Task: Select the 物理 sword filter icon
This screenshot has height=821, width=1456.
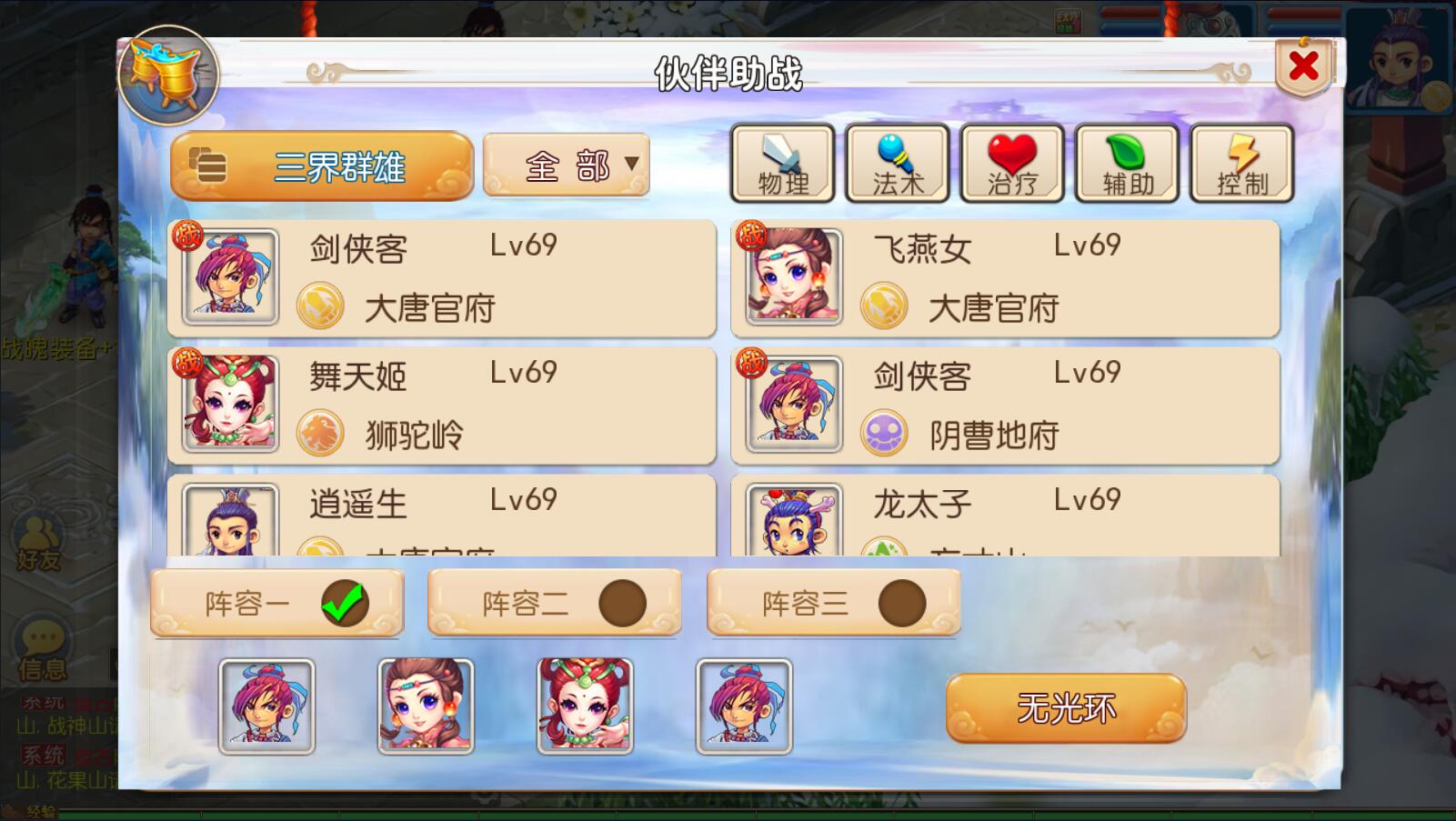Action: pyautogui.click(x=783, y=164)
